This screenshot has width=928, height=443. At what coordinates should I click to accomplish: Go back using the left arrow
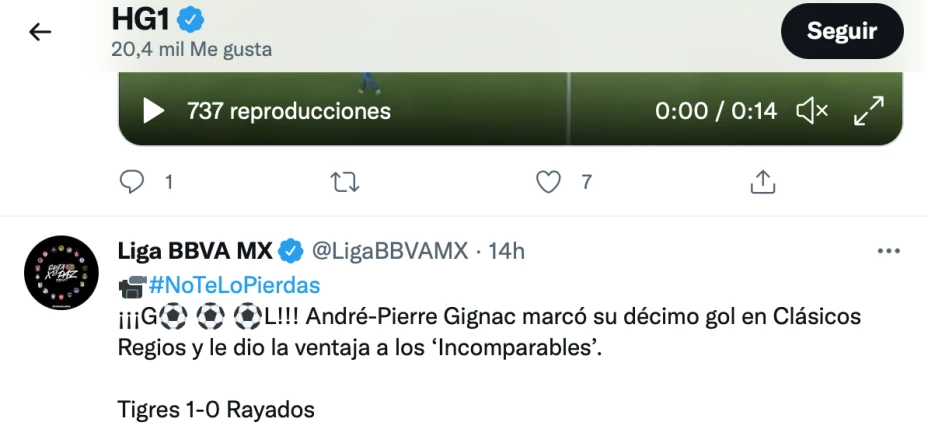click(x=40, y=32)
